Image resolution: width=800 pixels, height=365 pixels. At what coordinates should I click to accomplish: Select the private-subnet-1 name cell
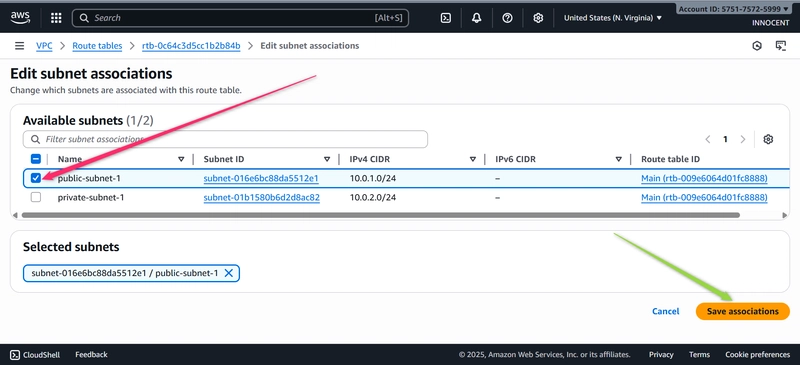[x=91, y=198]
